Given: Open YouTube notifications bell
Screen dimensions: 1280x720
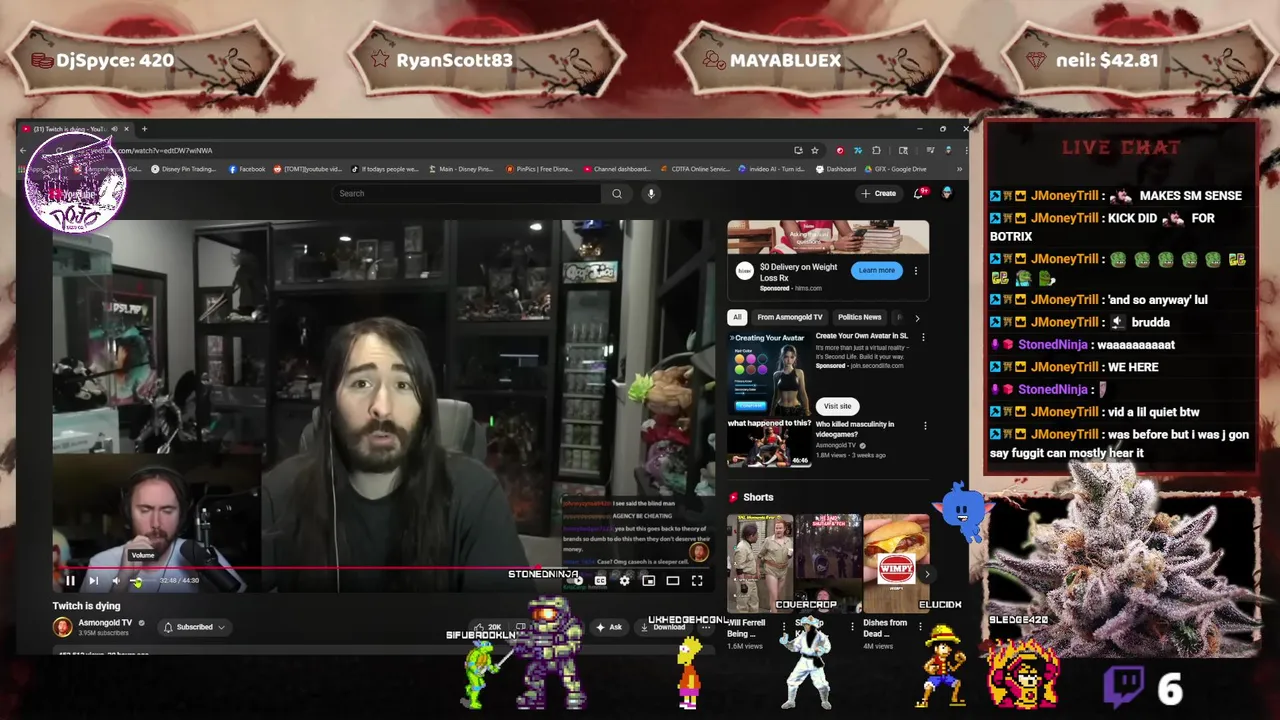Looking at the screenshot, I should 919,193.
